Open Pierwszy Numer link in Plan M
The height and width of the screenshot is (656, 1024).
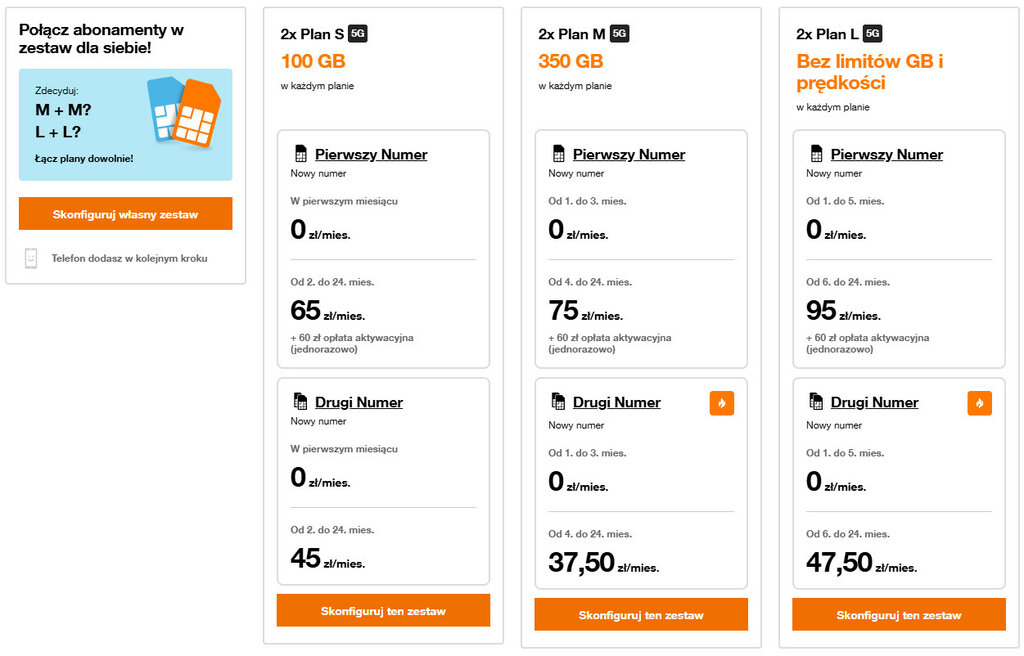pyautogui.click(x=629, y=155)
